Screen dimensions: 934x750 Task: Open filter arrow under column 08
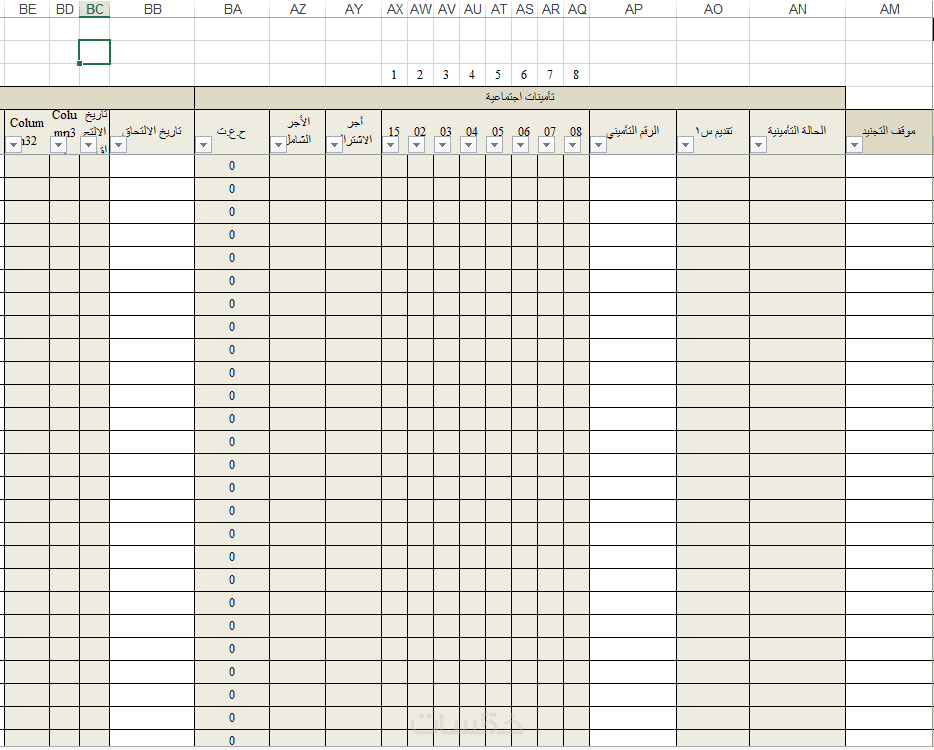coord(572,144)
